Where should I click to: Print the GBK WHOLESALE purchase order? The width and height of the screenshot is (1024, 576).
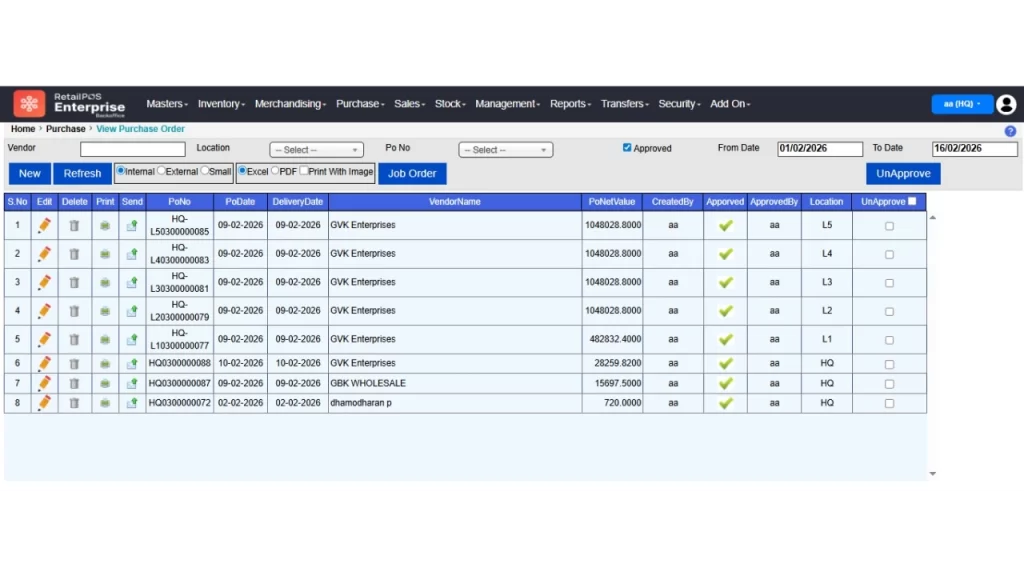click(104, 384)
